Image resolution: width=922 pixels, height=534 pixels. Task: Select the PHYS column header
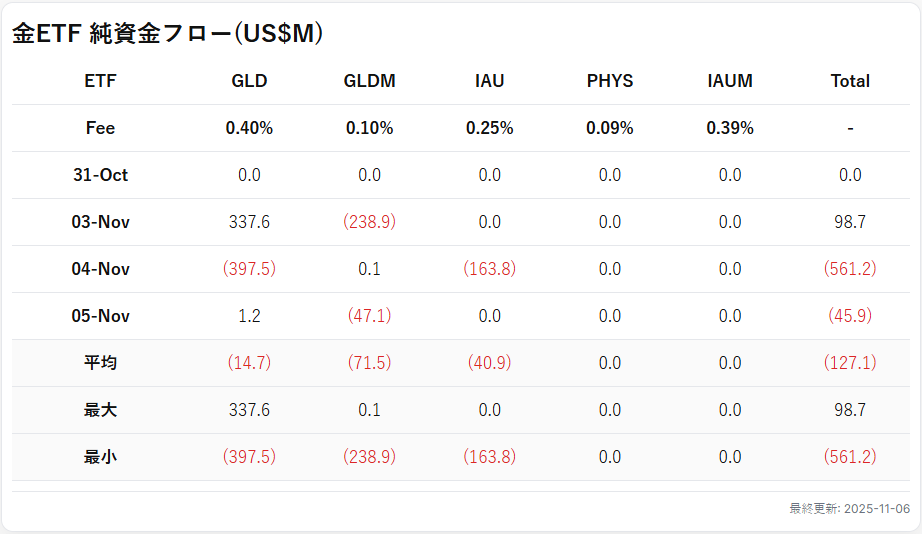(x=609, y=81)
